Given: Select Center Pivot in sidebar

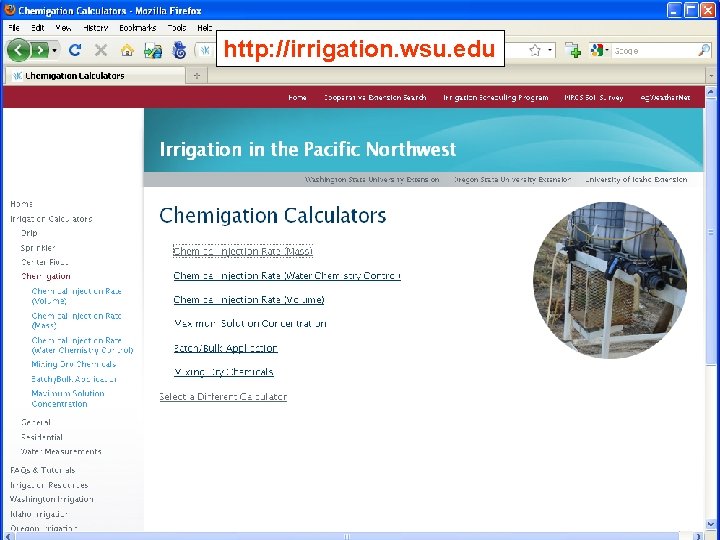Looking at the screenshot, I should coord(45,262).
